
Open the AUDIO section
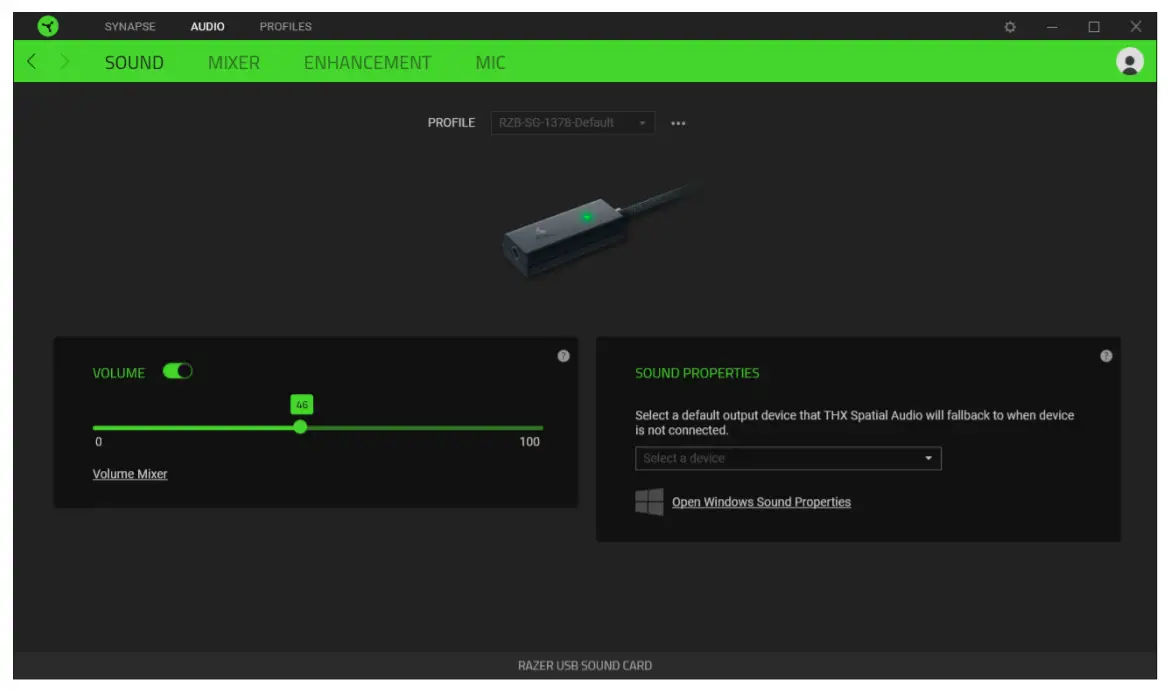point(206,26)
